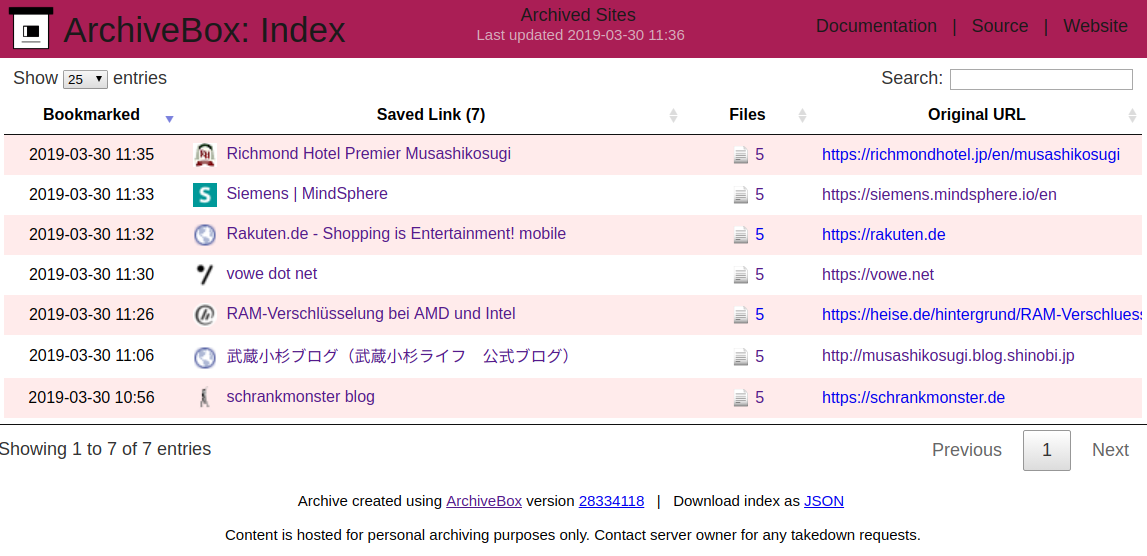This screenshot has width=1147, height=556.
Task: Click the Bookmarked column header
Action: click(x=91, y=114)
